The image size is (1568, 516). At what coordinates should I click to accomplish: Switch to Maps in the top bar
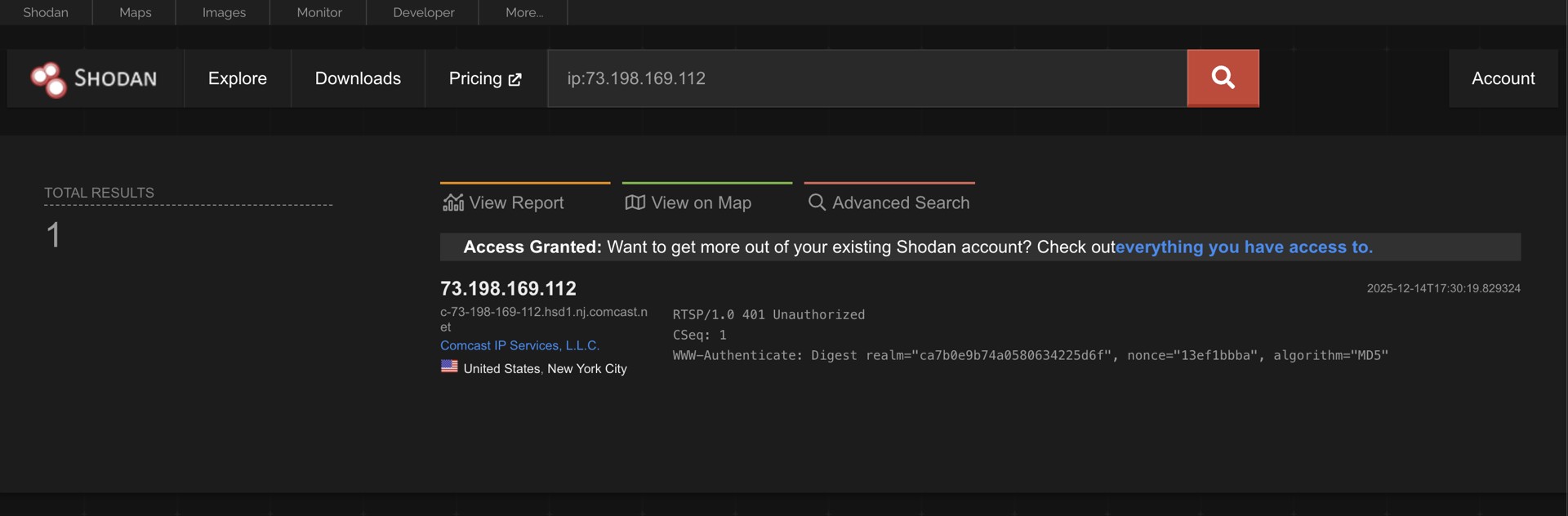pyautogui.click(x=136, y=12)
